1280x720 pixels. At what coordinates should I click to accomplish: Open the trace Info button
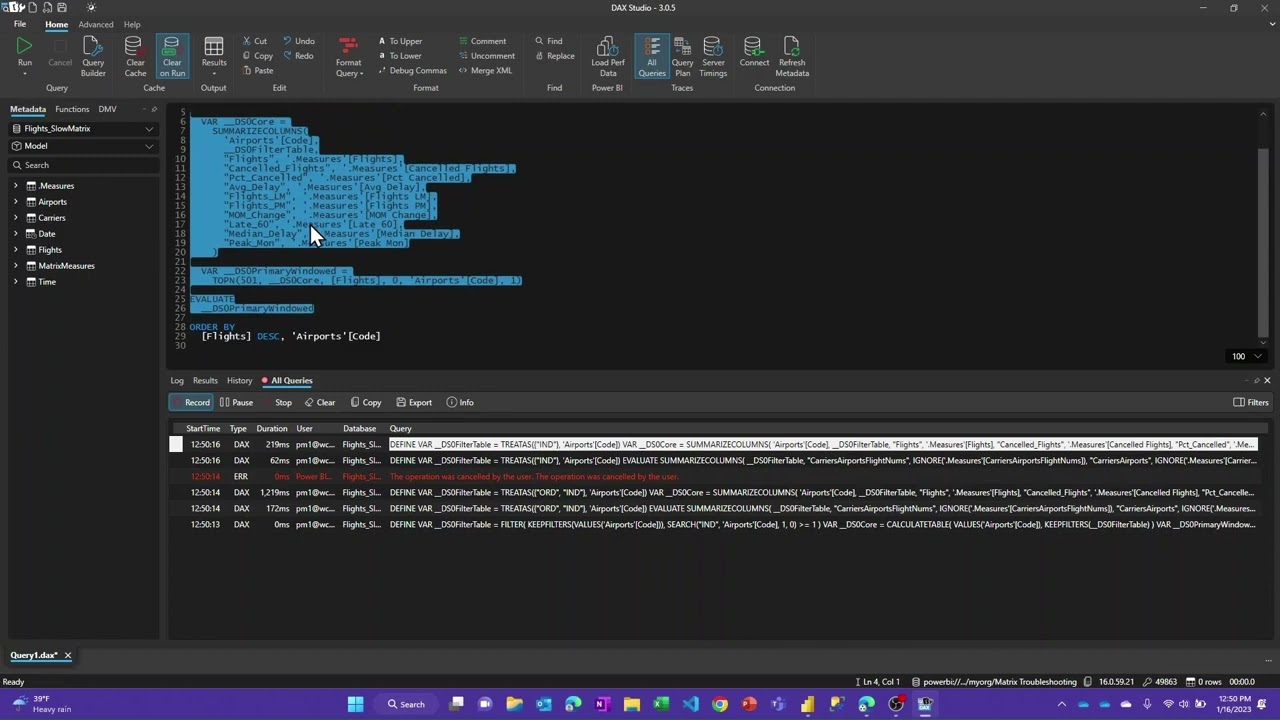pos(460,403)
